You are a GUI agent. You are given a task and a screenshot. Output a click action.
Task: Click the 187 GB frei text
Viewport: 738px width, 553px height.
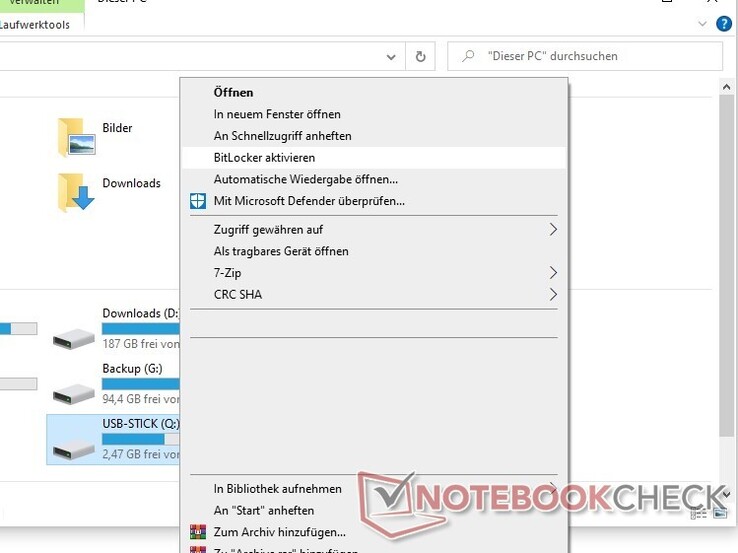(x=141, y=344)
